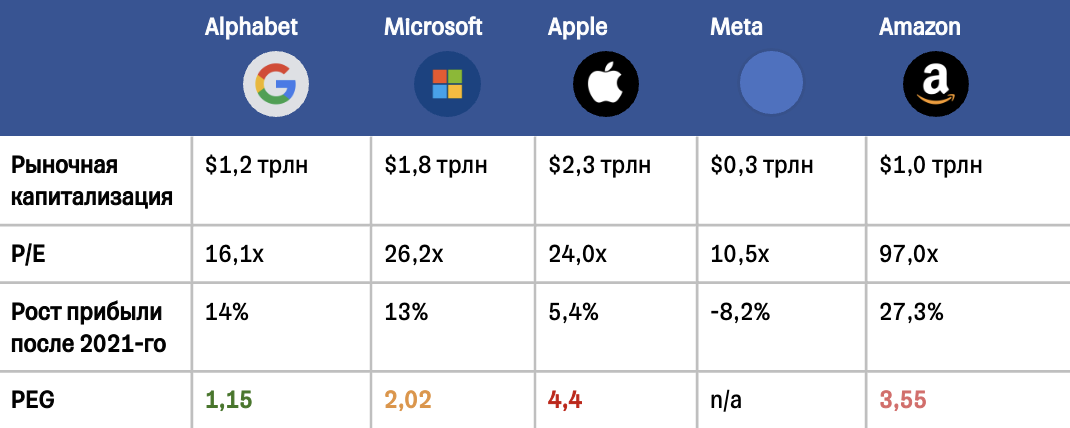The height and width of the screenshot is (428, 1070).
Task: Click Meta's profit growth value -8,2%
Action: 740,312
